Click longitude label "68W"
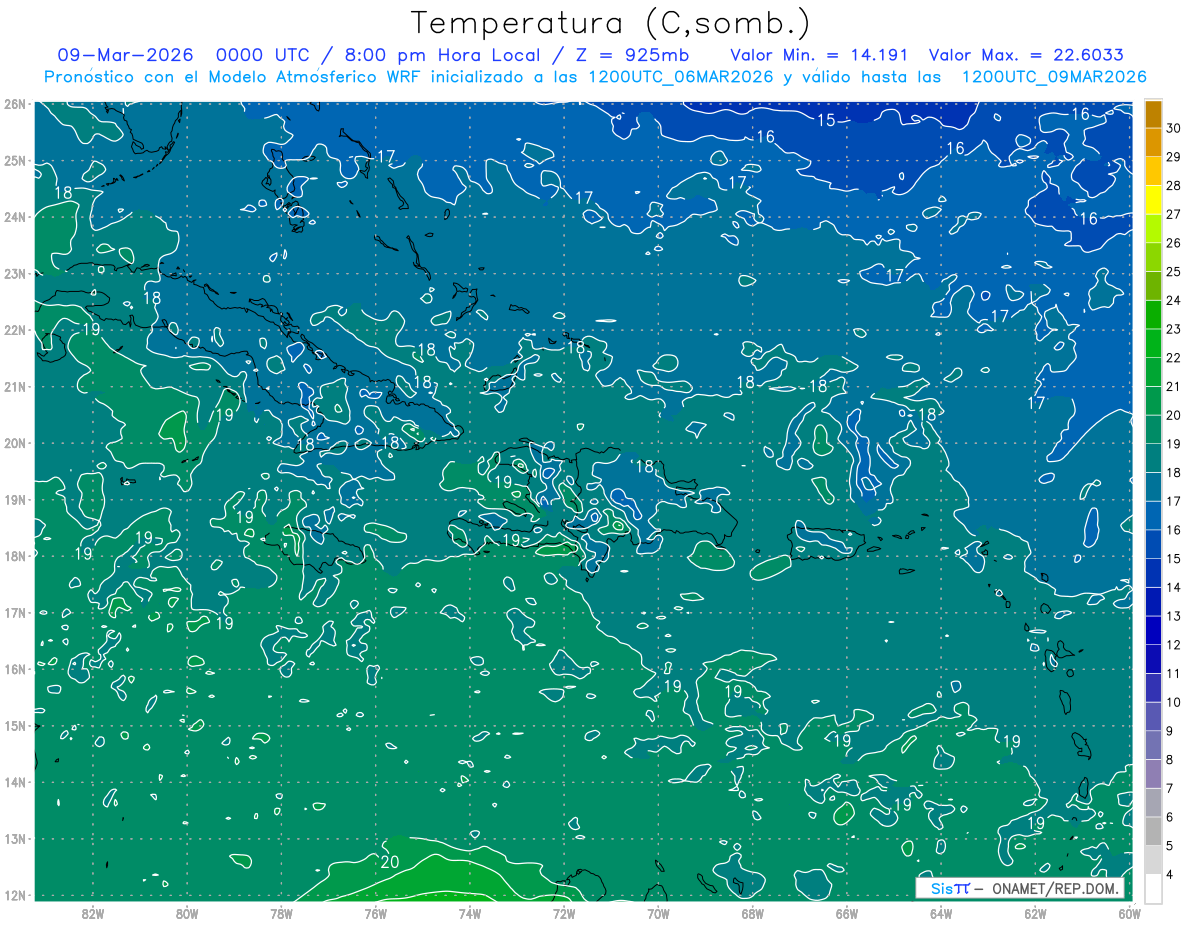1200x927 pixels. (753, 913)
